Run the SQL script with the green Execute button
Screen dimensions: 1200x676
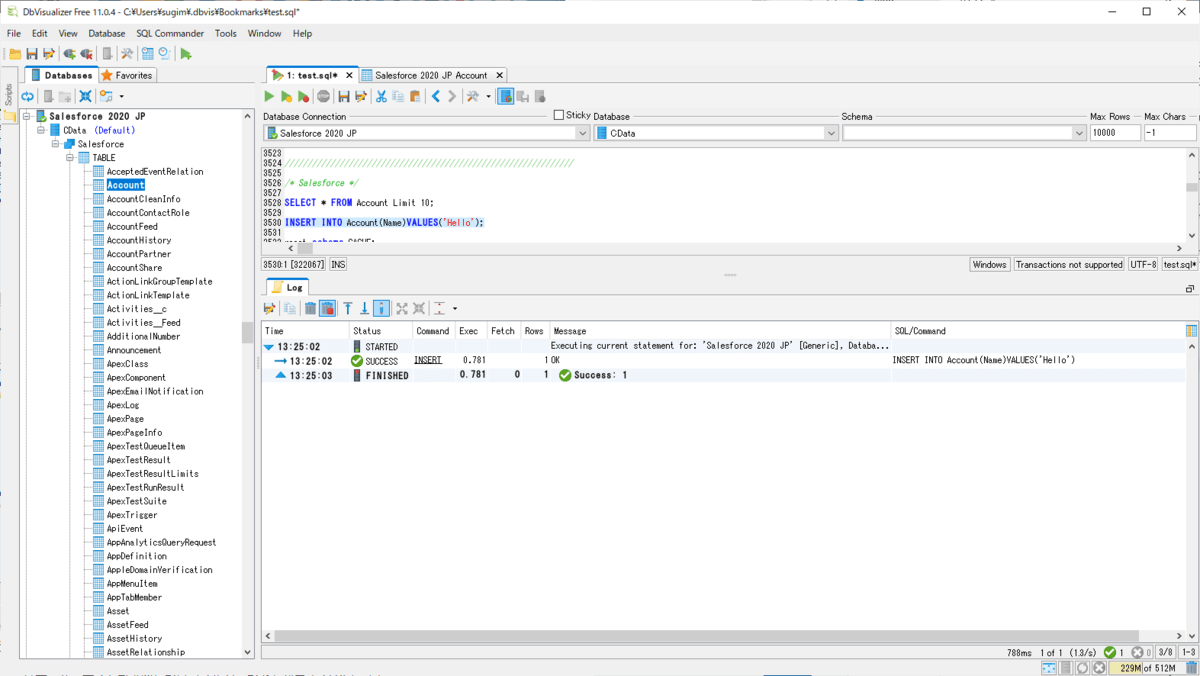(x=269, y=97)
